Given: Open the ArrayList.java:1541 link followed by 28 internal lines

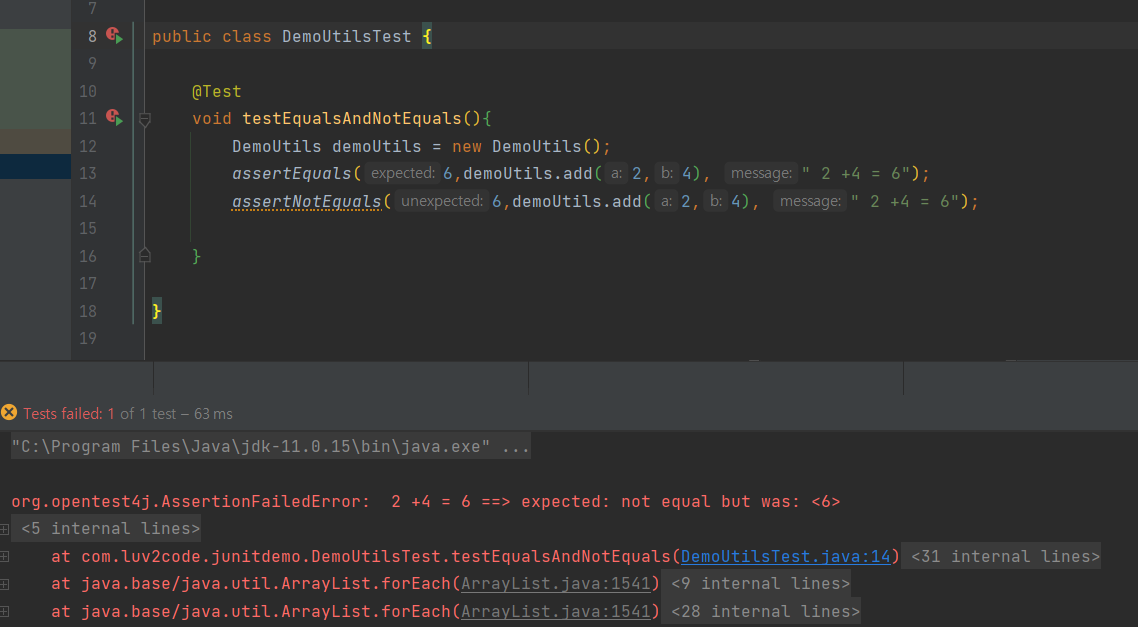Looking at the screenshot, I should click(x=556, y=611).
